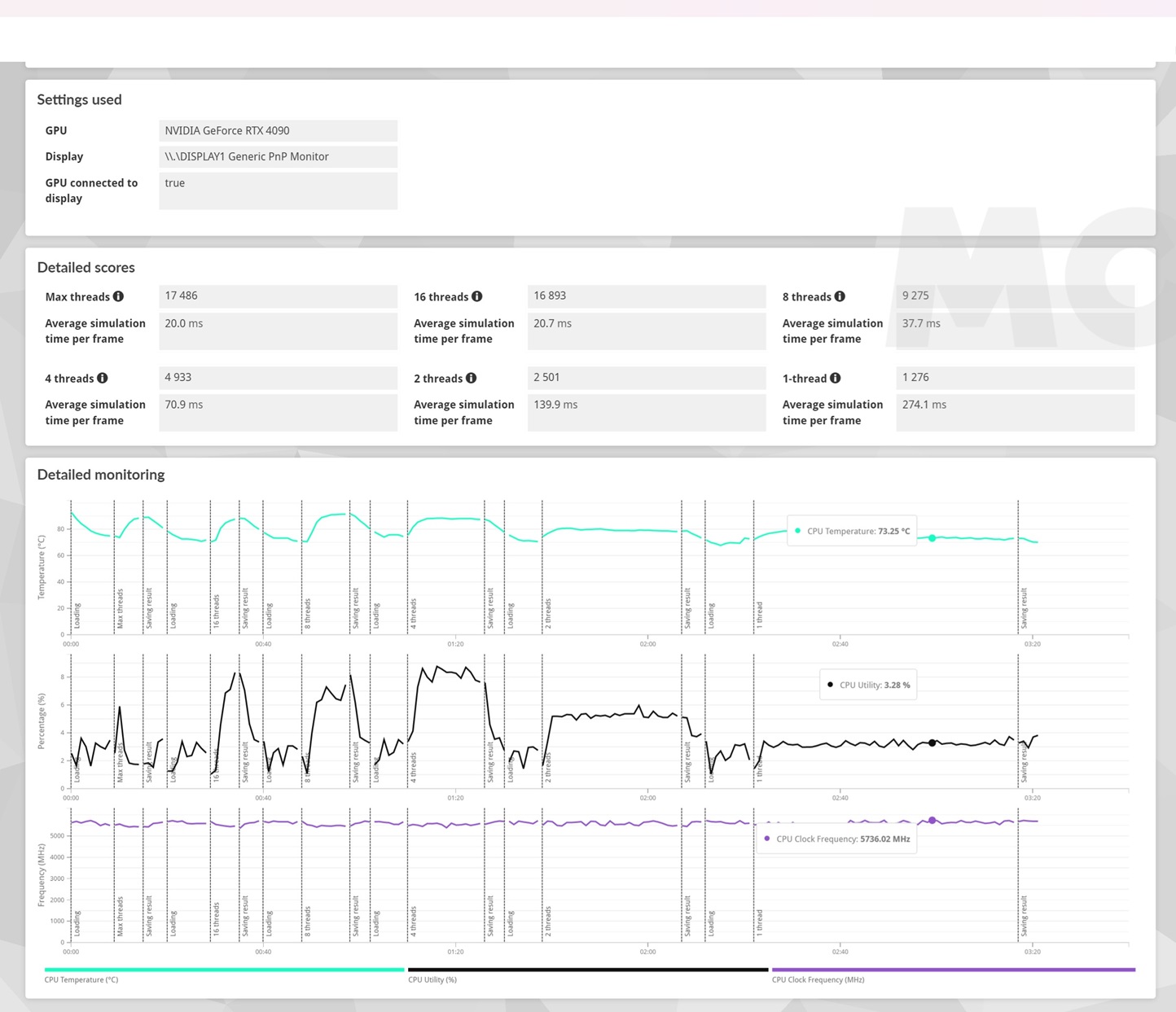
Task: Open the 8 threads info icon
Action: click(840, 296)
